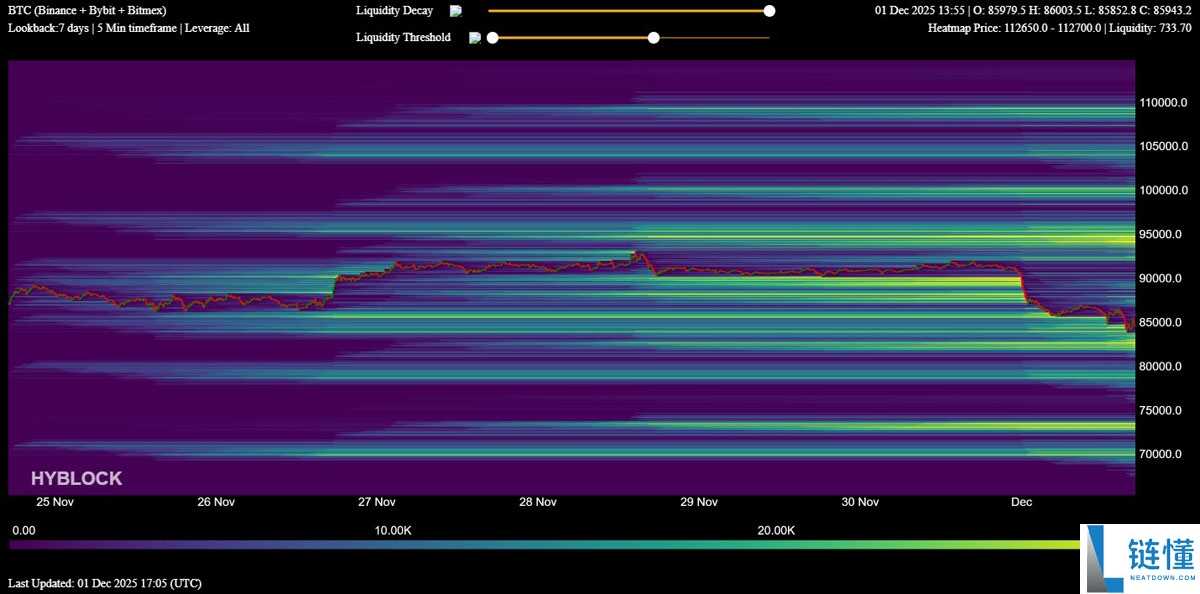
Task: Click the 29 Nov date axis label
Action: tap(699, 502)
